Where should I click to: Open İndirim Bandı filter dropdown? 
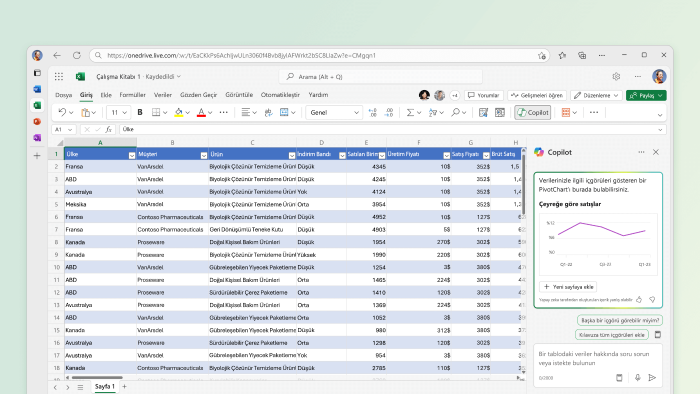tap(342, 155)
